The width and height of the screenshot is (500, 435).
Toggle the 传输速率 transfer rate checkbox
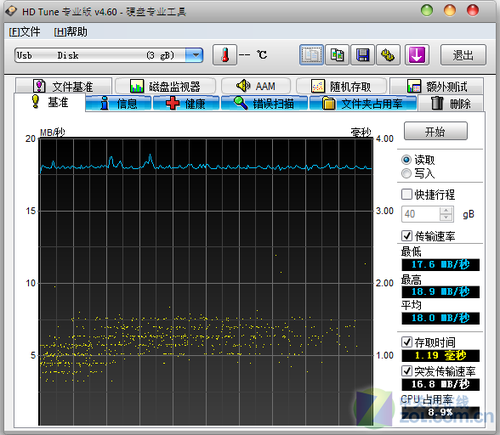pos(406,236)
